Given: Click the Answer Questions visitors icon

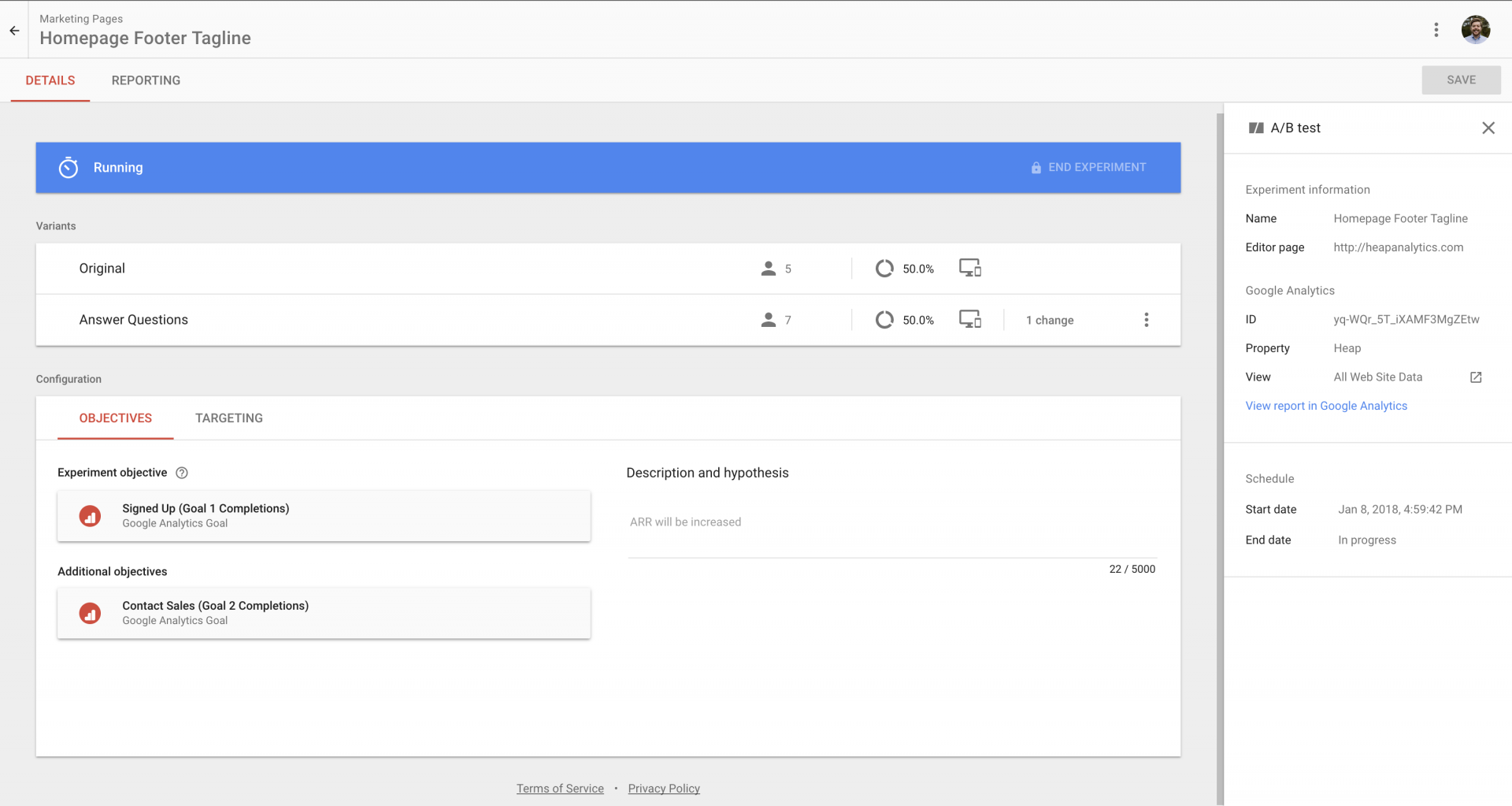Looking at the screenshot, I should coord(769,320).
